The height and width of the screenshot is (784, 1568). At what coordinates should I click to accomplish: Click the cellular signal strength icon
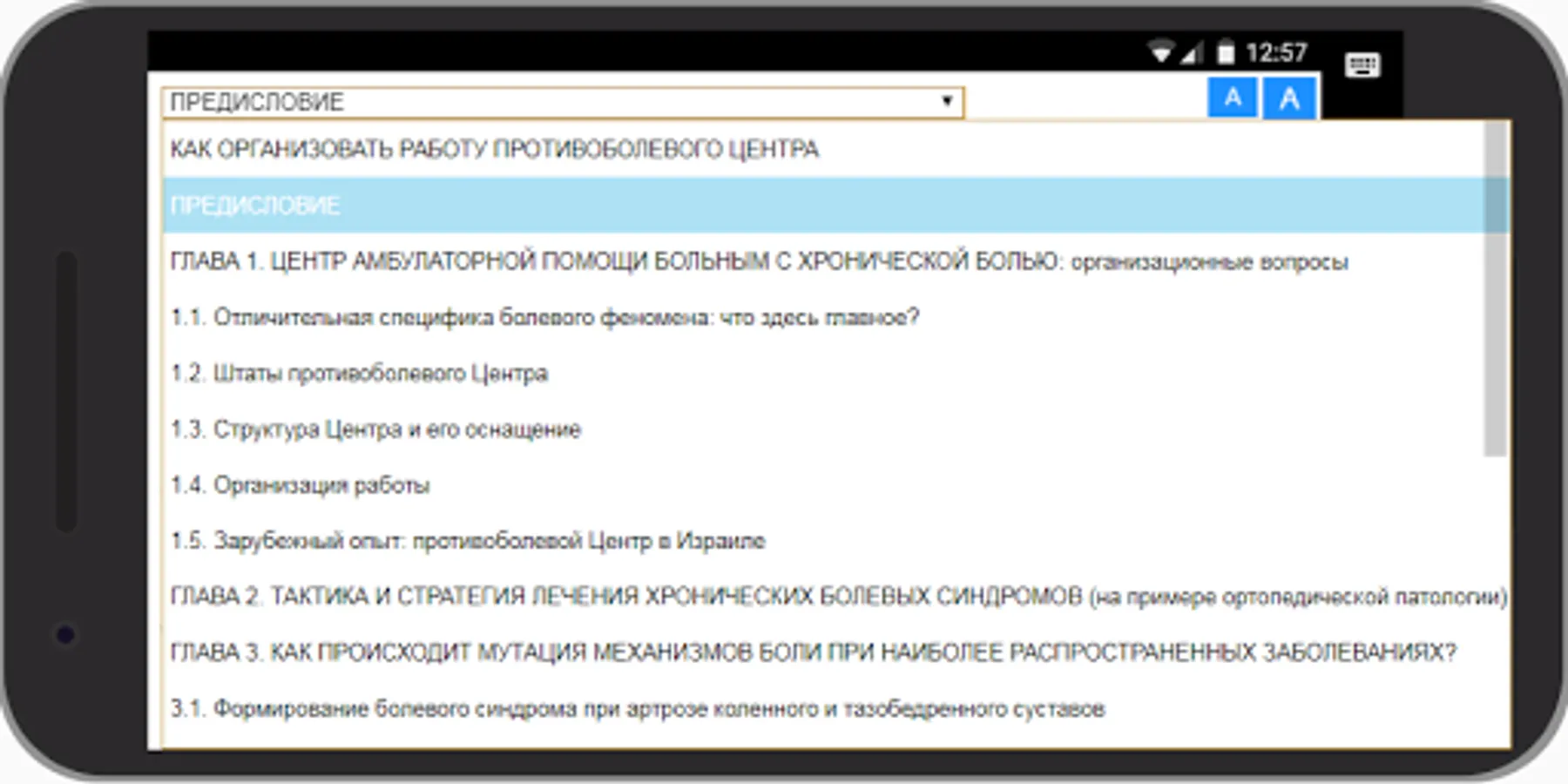point(1192,53)
